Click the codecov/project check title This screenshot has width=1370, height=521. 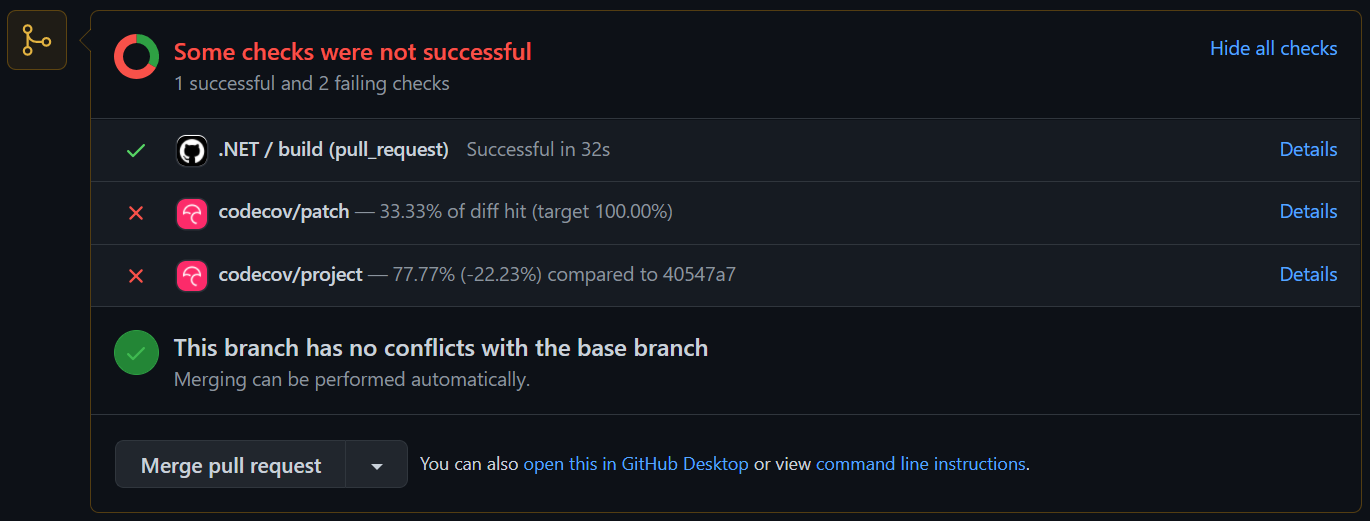290,274
